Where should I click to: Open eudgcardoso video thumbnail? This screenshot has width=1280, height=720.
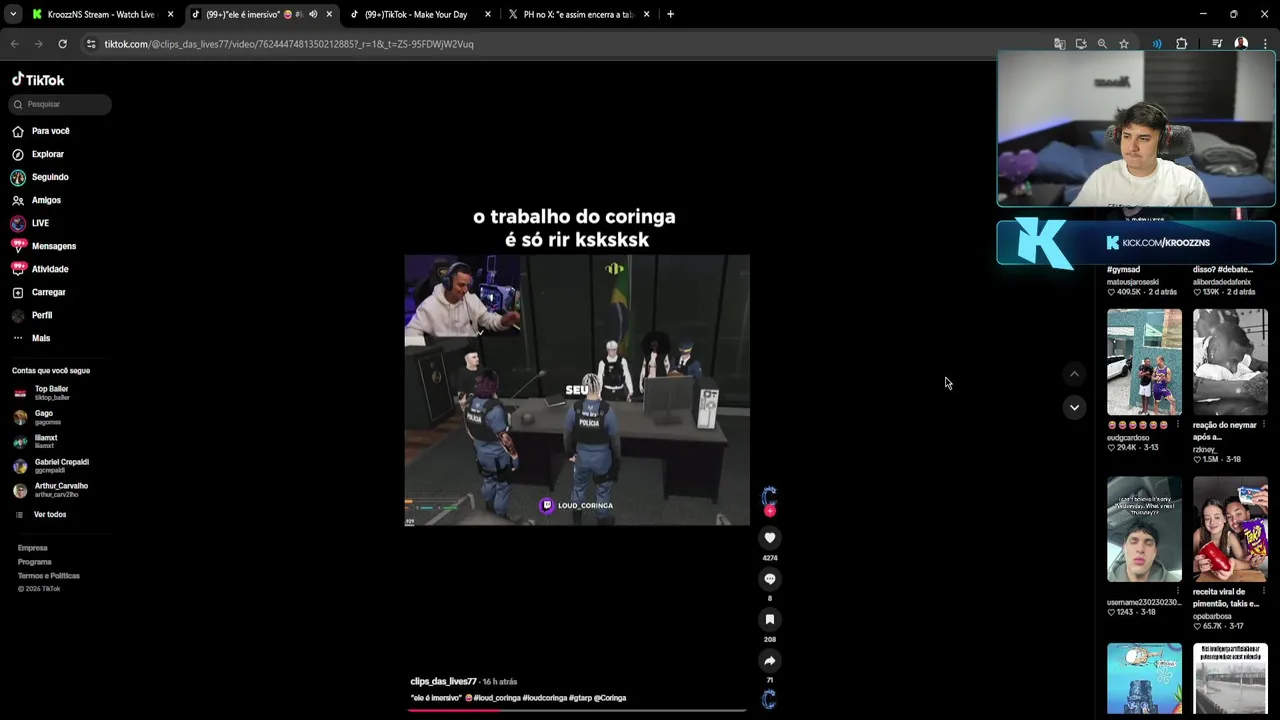(x=1144, y=362)
